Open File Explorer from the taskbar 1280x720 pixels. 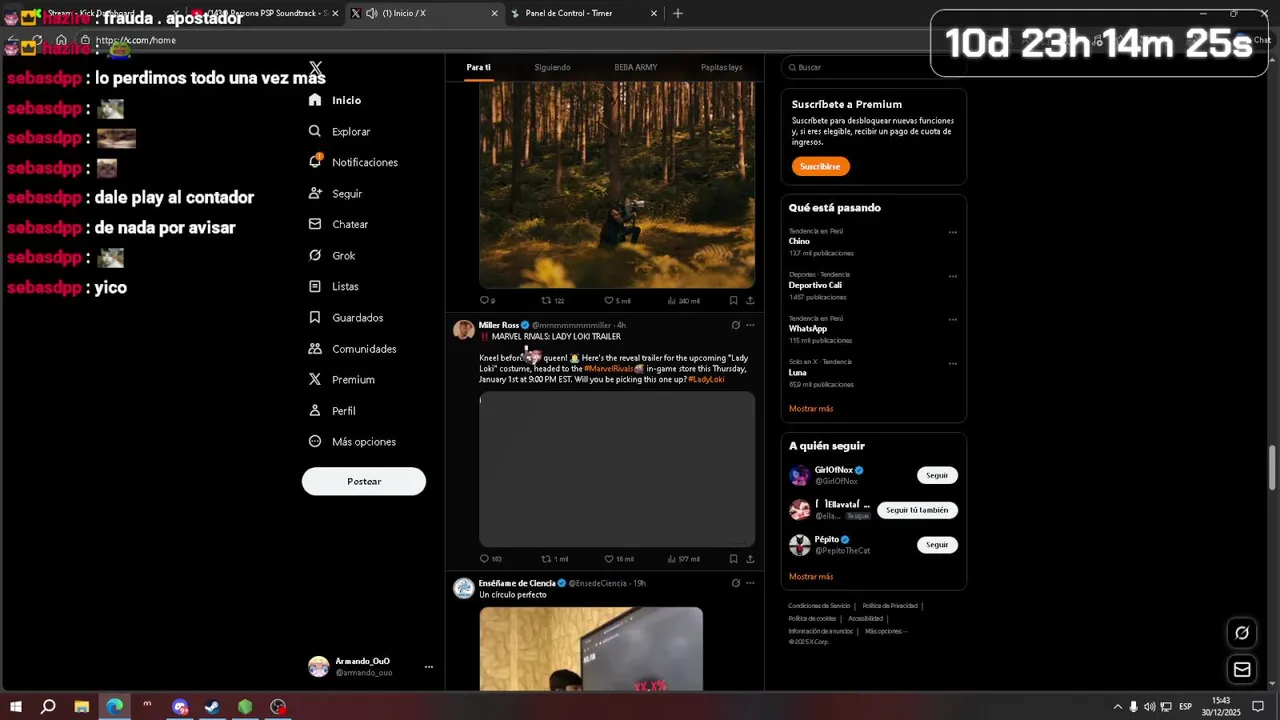[x=82, y=707]
